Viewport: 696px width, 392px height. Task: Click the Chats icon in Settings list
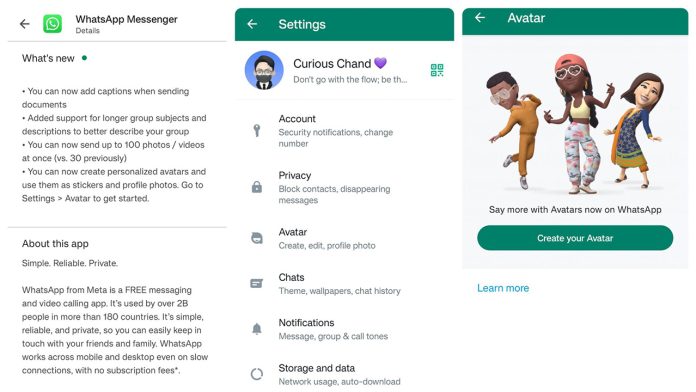pyautogui.click(x=257, y=283)
